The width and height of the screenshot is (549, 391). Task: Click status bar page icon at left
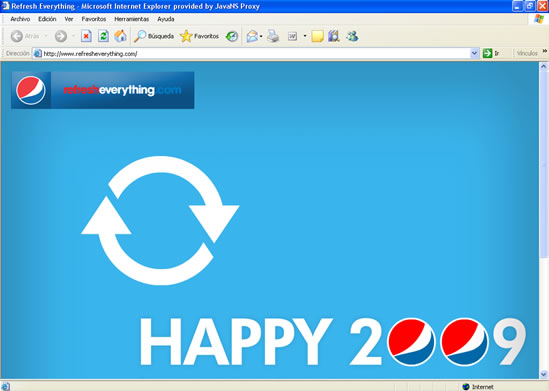pyautogui.click(x=6, y=386)
